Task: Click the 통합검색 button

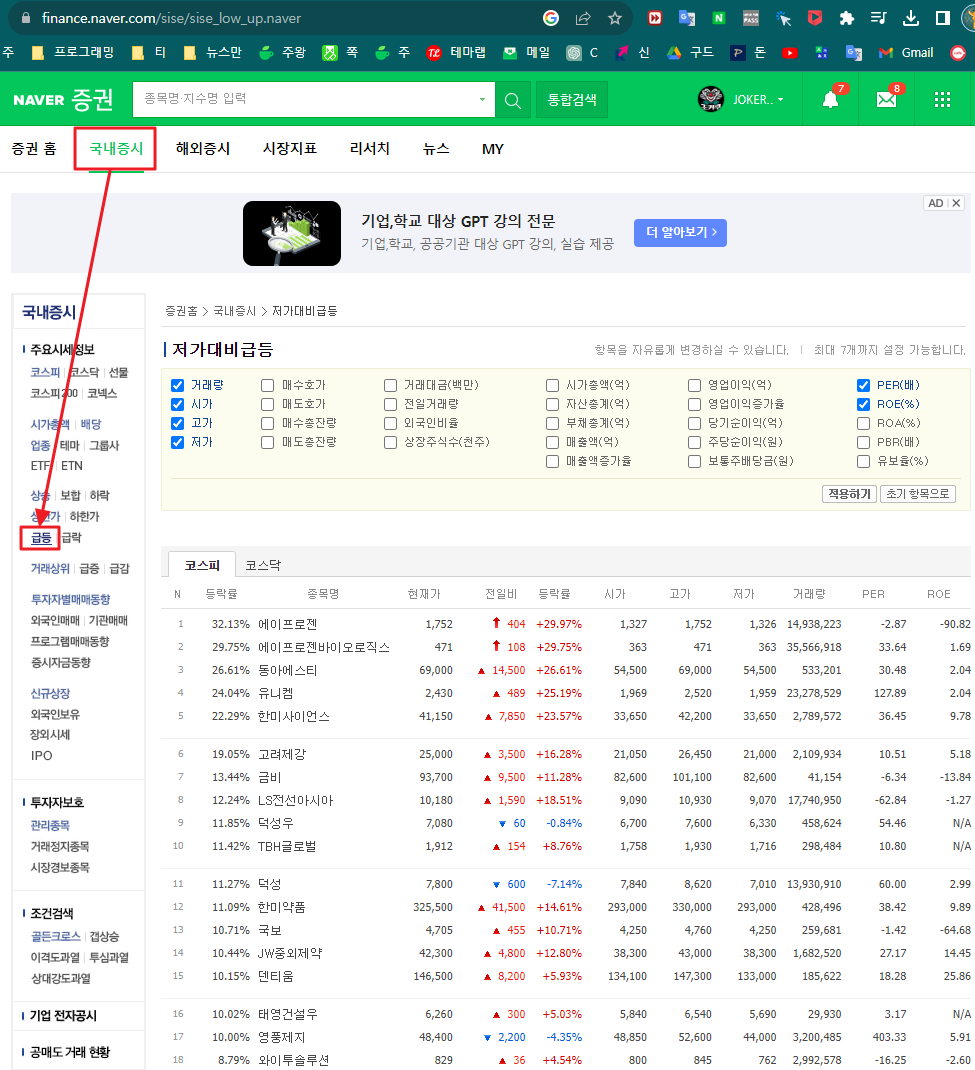Action: (x=572, y=100)
